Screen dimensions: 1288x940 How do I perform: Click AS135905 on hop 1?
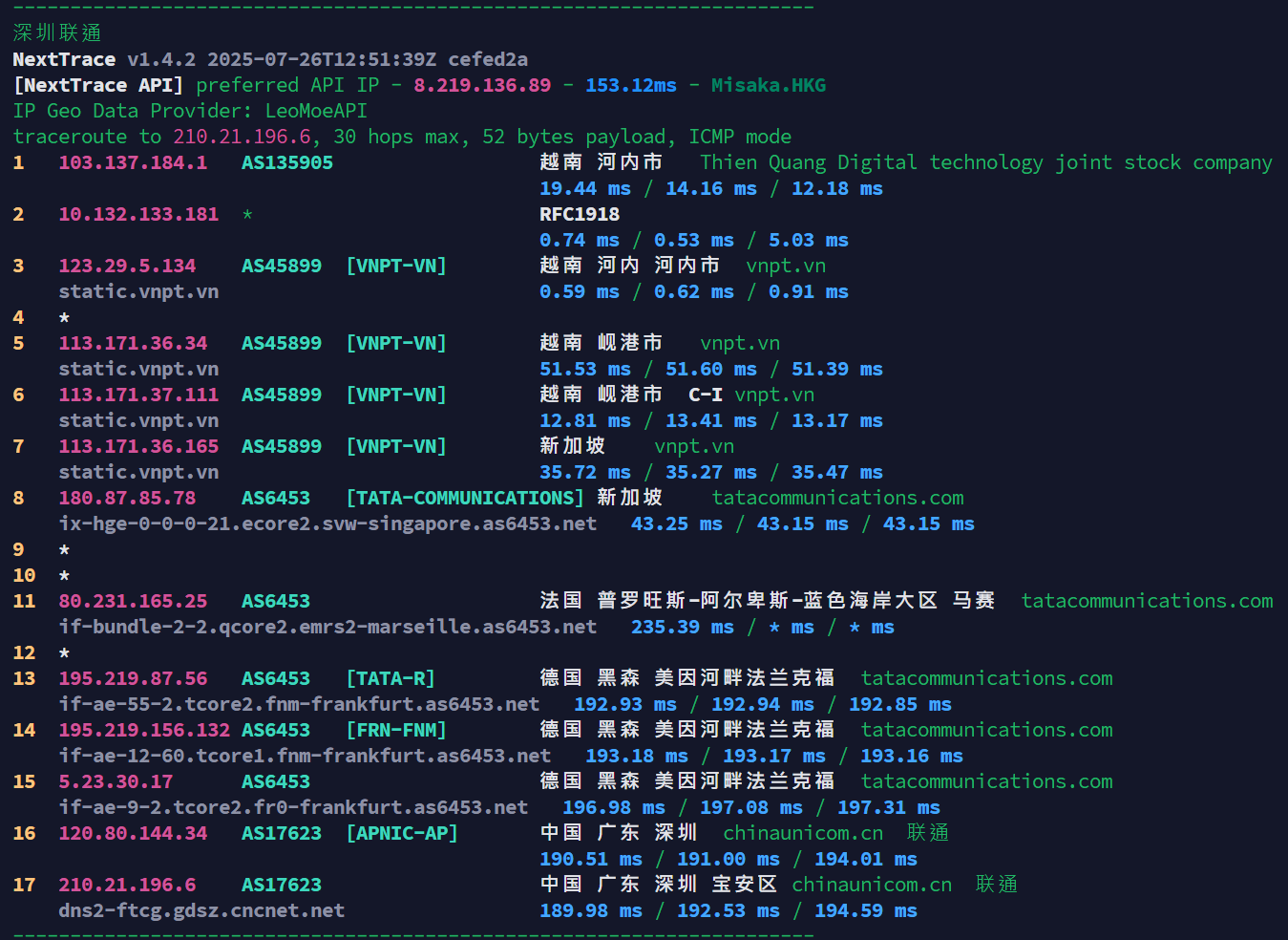[287, 162]
